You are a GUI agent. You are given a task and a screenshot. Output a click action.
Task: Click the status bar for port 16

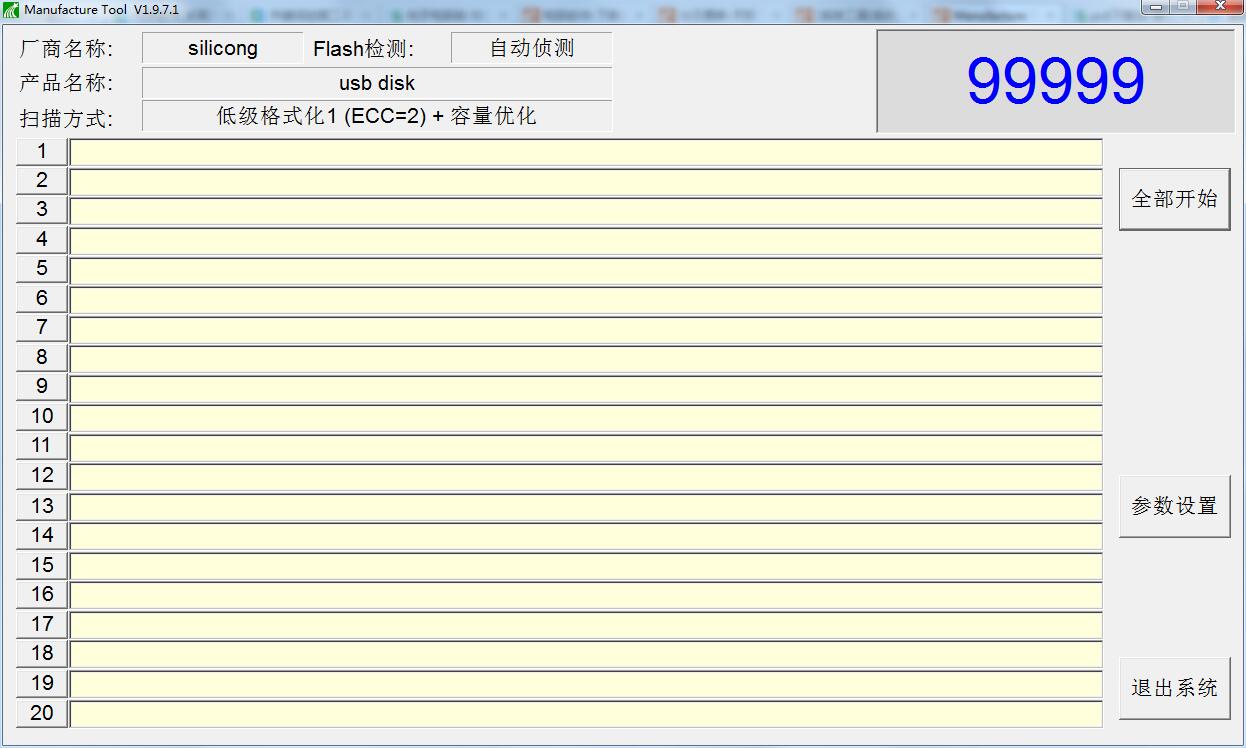tap(586, 595)
